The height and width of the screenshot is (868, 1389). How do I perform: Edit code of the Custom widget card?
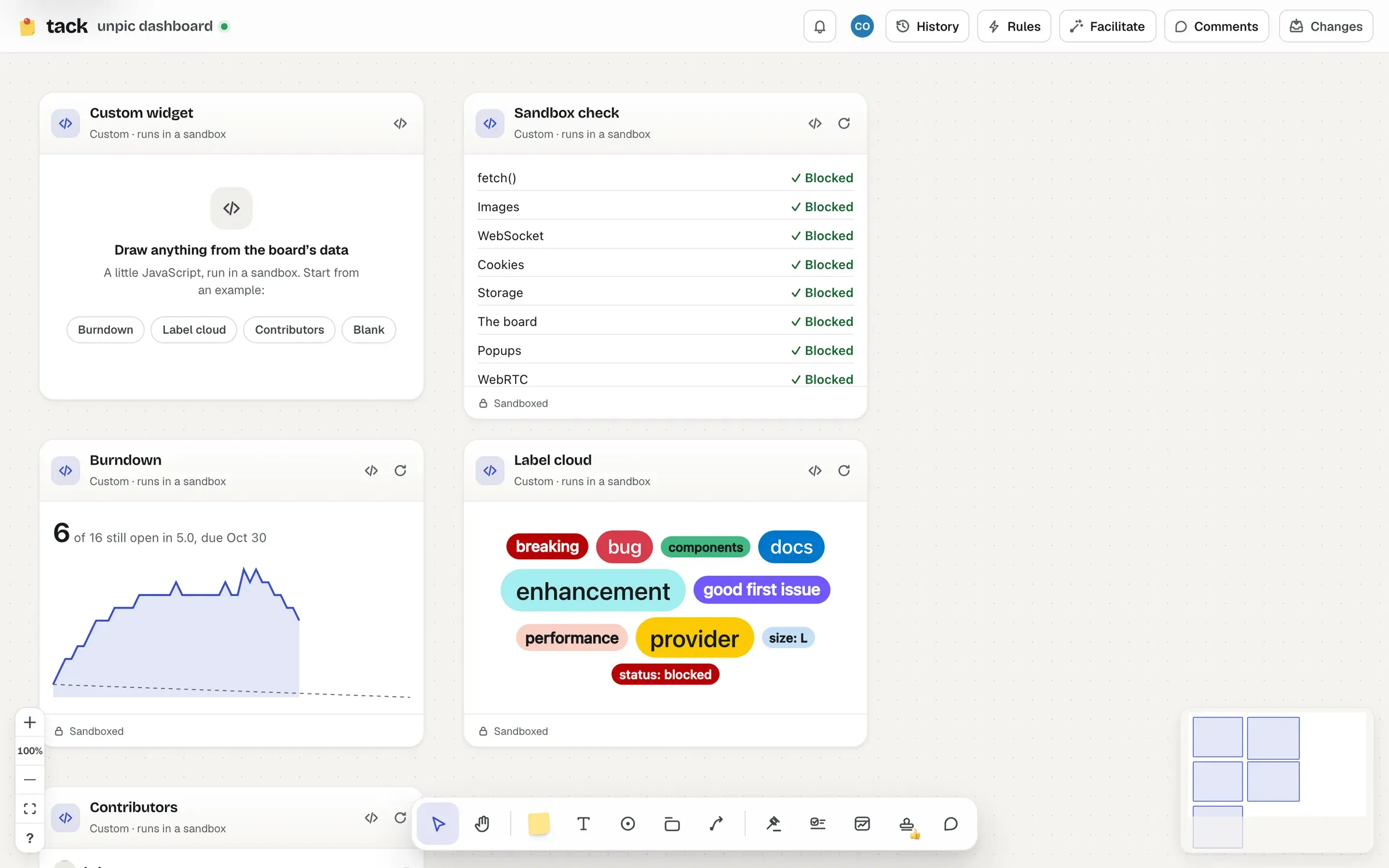tap(400, 123)
